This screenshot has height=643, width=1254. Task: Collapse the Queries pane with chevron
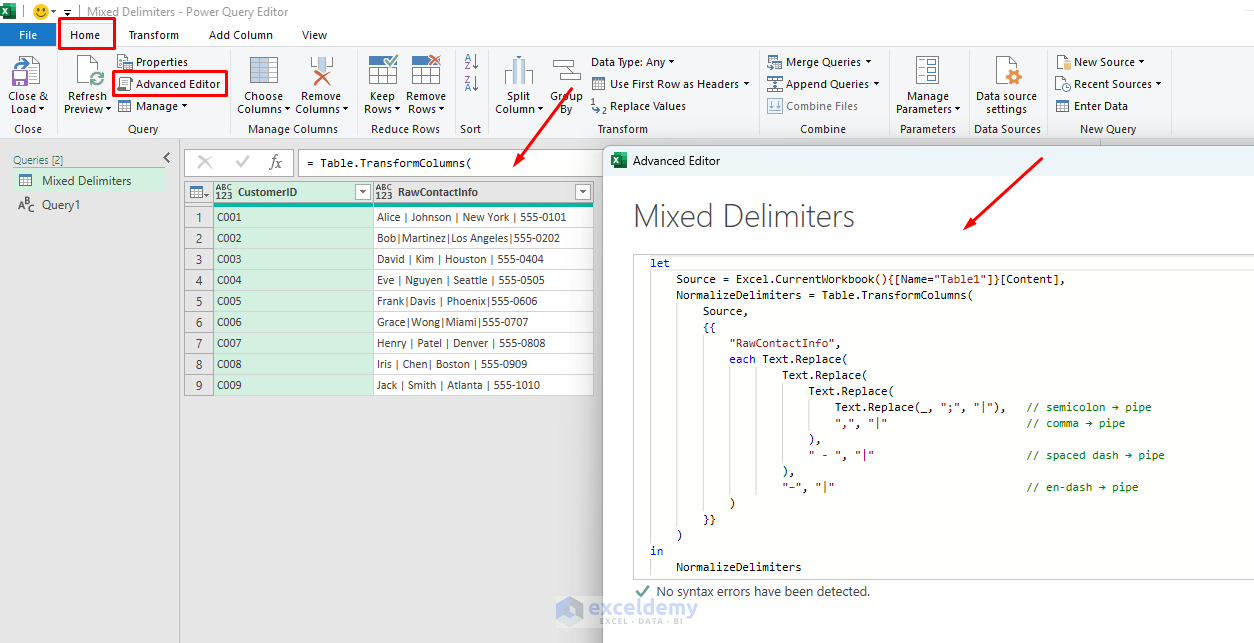[167, 158]
